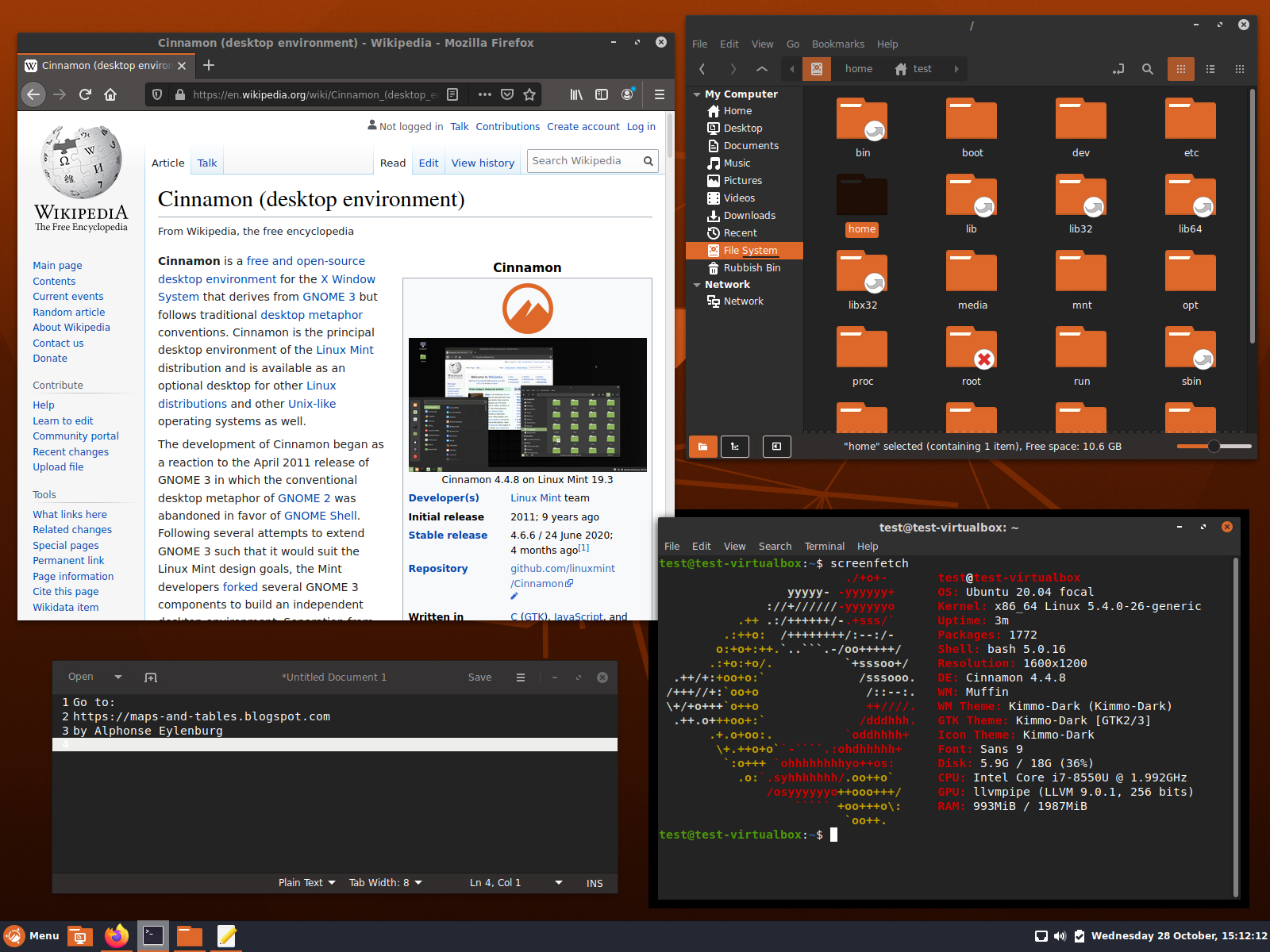The width and height of the screenshot is (1270, 952).
Task: Open Firefox library icon
Action: (x=576, y=94)
